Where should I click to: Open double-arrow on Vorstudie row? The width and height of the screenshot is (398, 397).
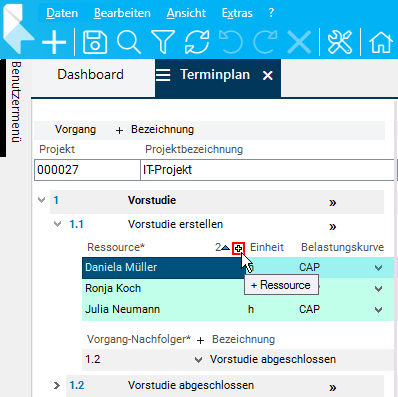[332, 202]
